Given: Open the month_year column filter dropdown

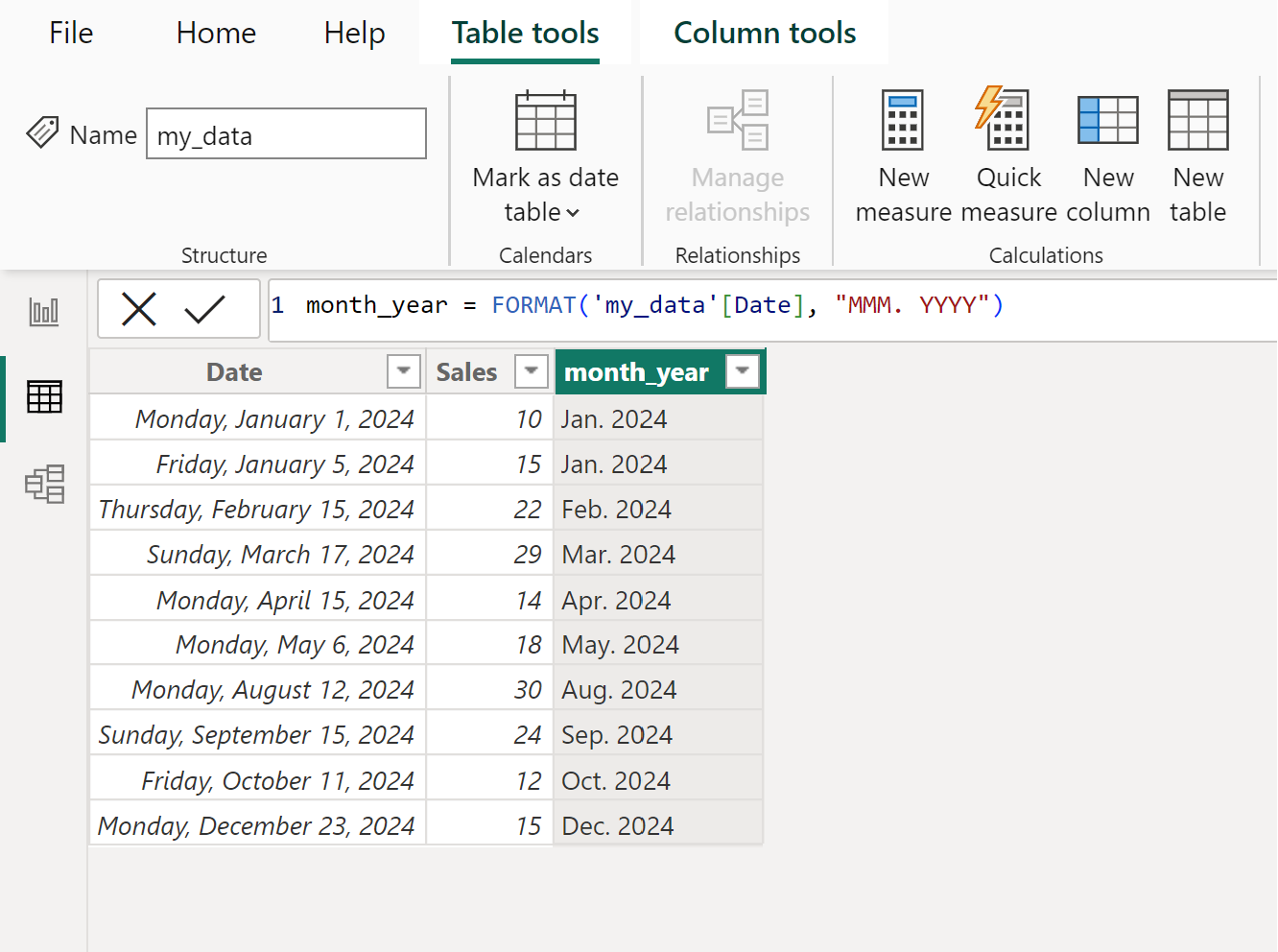Looking at the screenshot, I should click(742, 371).
